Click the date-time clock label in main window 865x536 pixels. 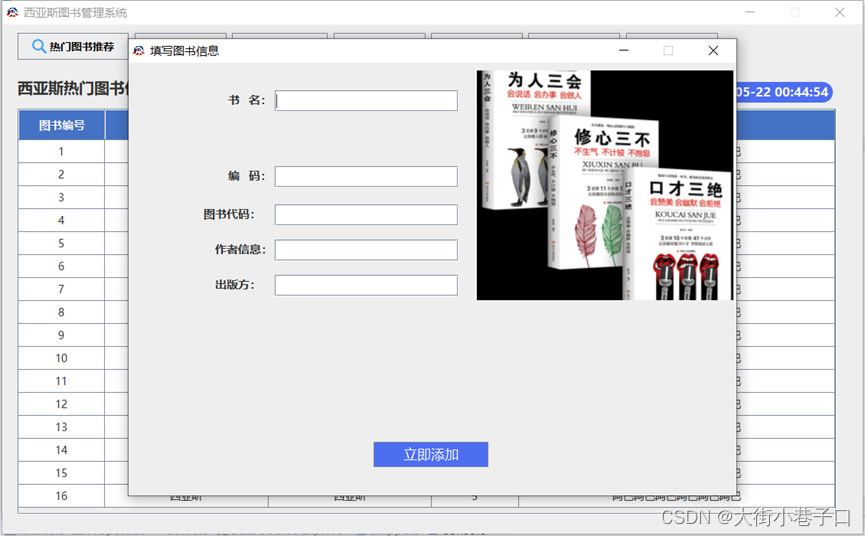tap(784, 92)
